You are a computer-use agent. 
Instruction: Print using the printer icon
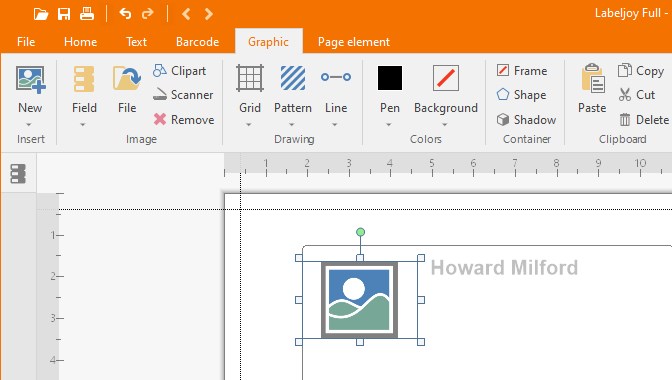[x=87, y=14]
